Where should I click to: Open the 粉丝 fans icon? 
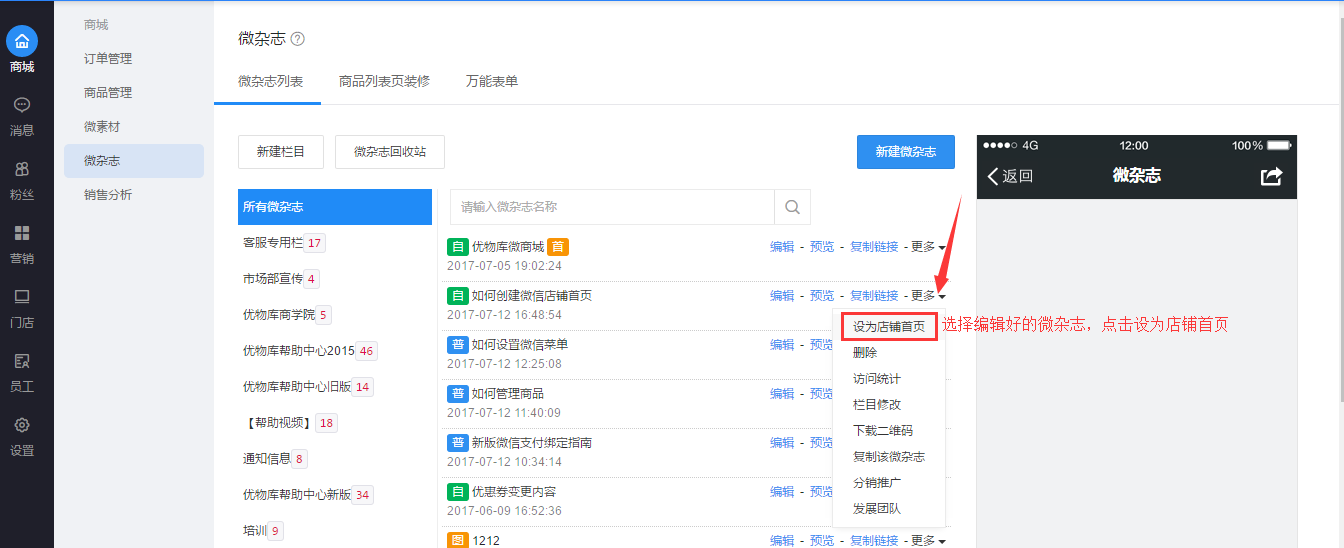(22, 169)
